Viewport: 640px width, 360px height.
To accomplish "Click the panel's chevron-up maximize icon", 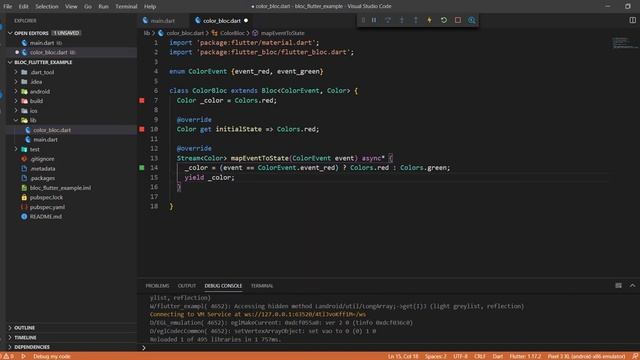I will (632, 286).
